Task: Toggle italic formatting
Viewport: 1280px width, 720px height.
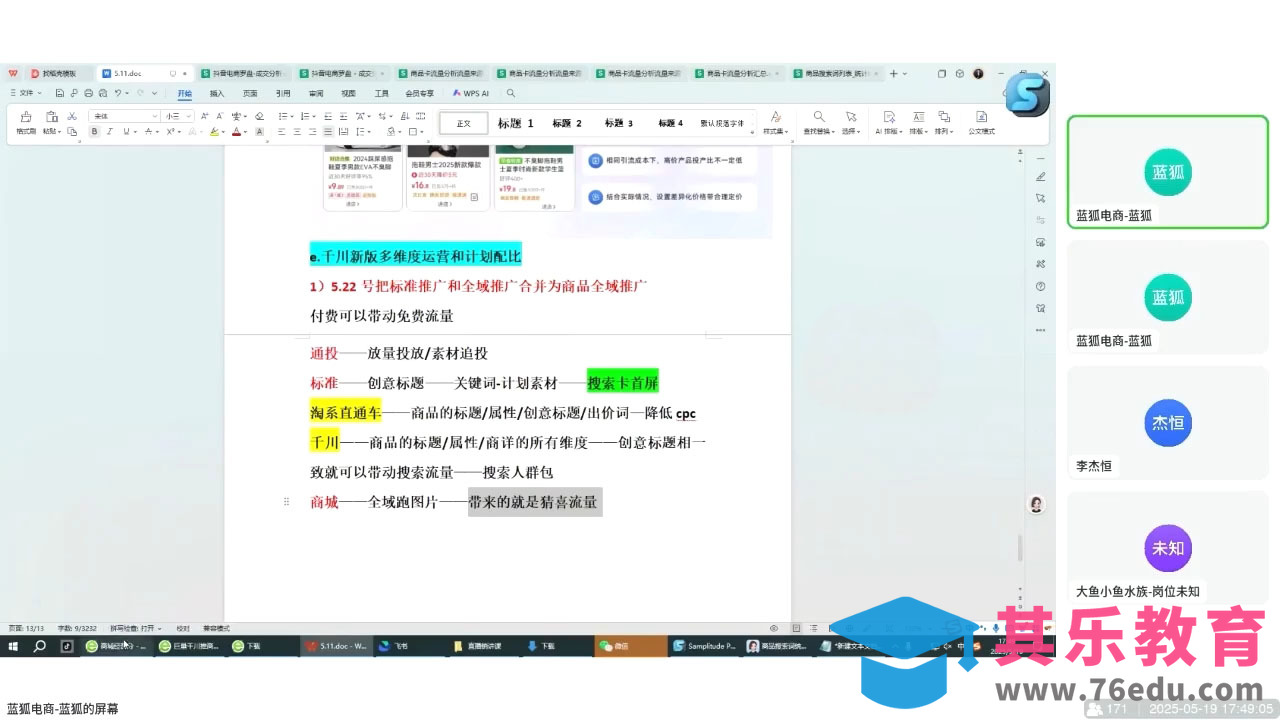Action: click(110, 131)
